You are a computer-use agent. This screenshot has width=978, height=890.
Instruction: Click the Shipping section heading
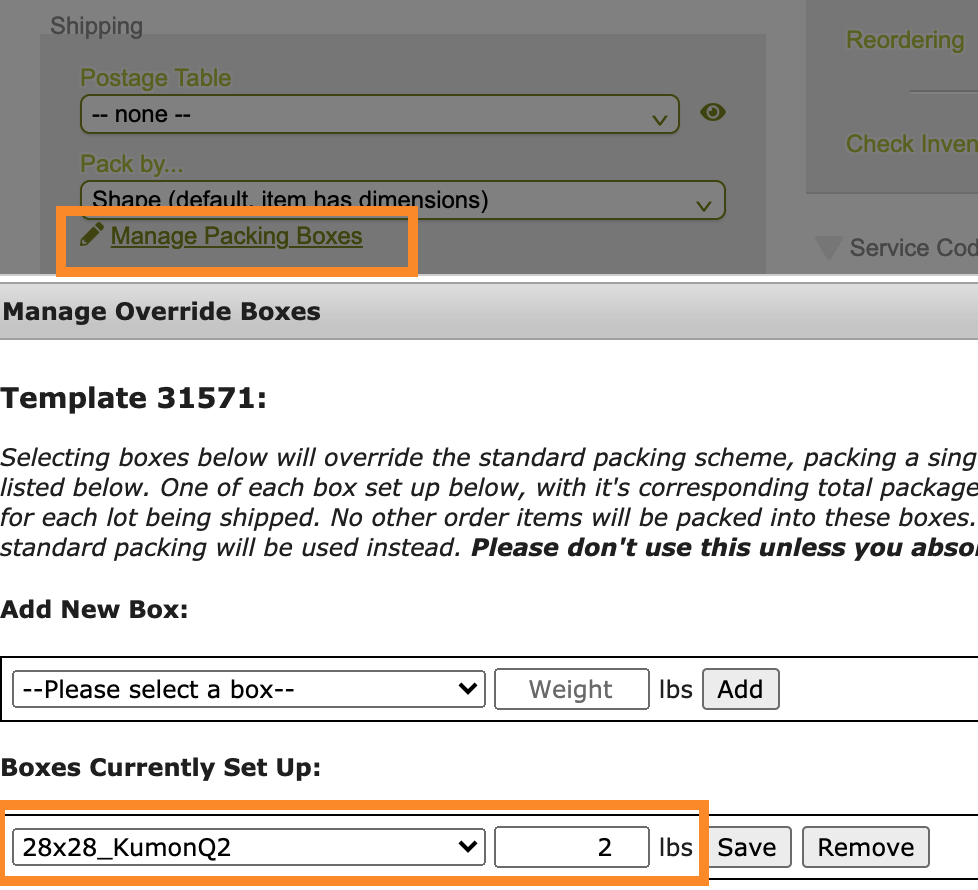coord(96,26)
